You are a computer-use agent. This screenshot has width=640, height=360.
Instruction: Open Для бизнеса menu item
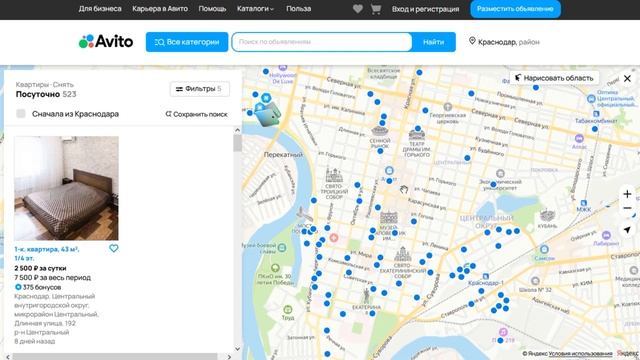[100, 9]
